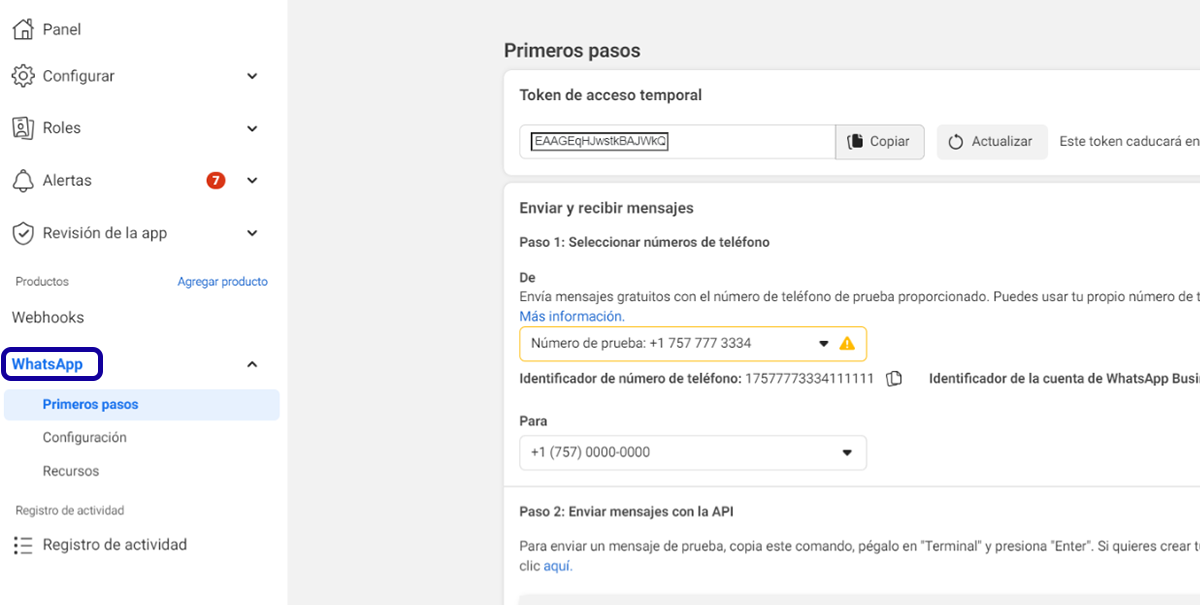The height and width of the screenshot is (605, 1200).
Task: Open Recursos under WhatsApp
Action: point(70,471)
